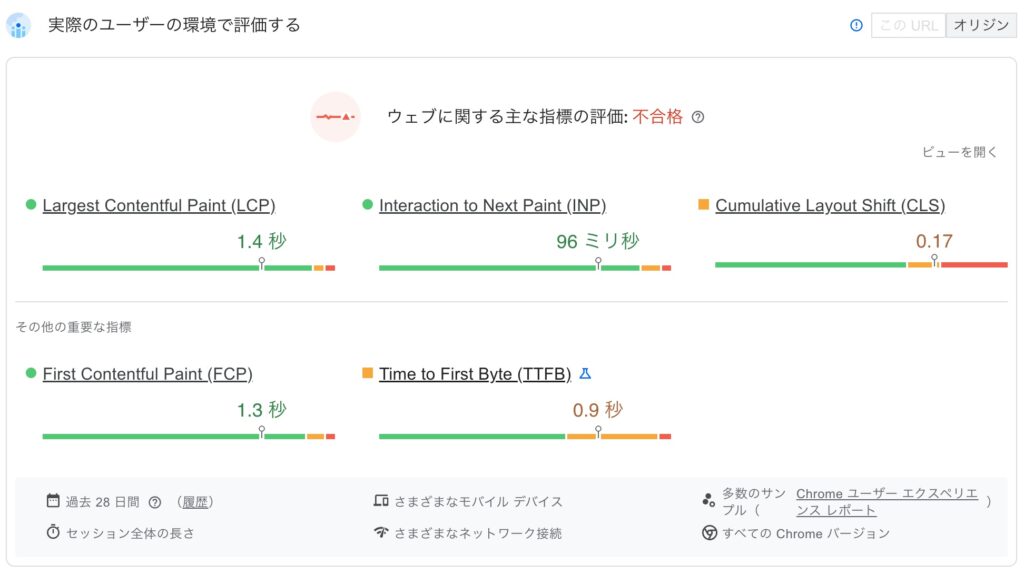The image size is (1024, 574).
Task: Click the mobile devices icon
Action: (x=380, y=501)
